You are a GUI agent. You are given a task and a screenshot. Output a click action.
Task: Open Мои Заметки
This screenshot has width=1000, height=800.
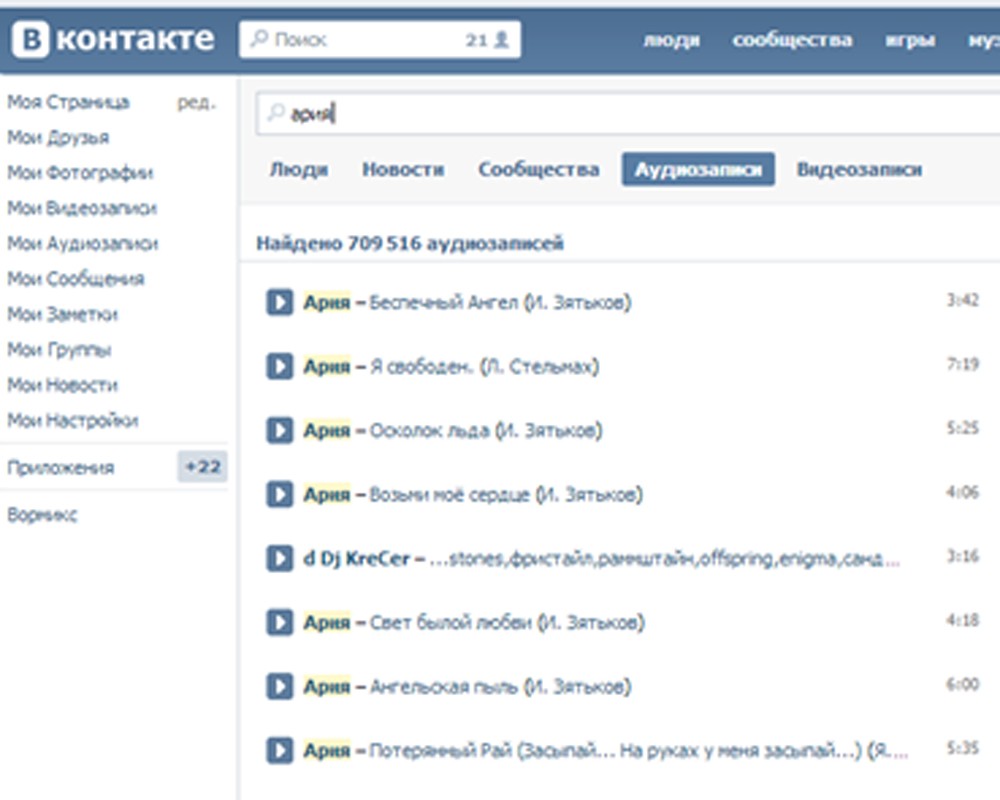(62, 315)
